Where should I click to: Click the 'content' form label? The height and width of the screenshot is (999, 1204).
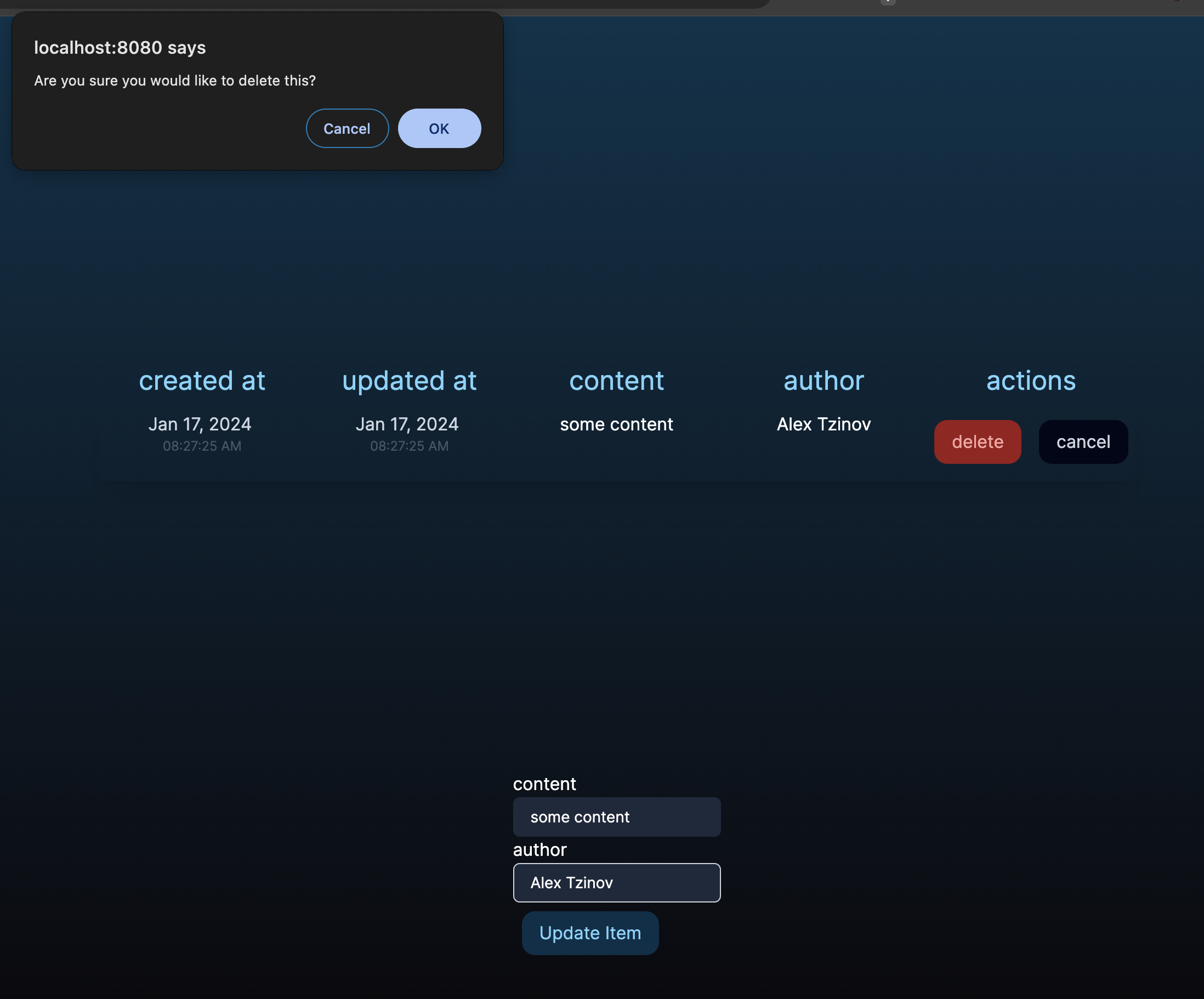pos(544,784)
